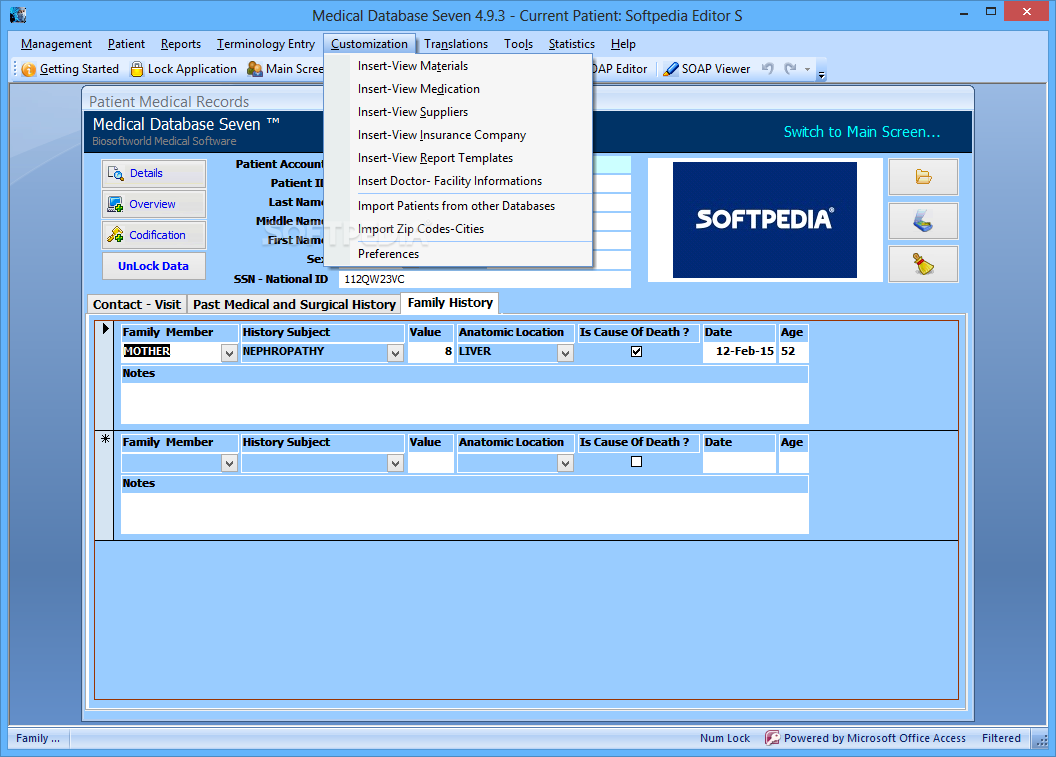Image resolution: width=1056 pixels, height=757 pixels.
Task: Click the Age field showing 52
Action: (x=793, y=352)
